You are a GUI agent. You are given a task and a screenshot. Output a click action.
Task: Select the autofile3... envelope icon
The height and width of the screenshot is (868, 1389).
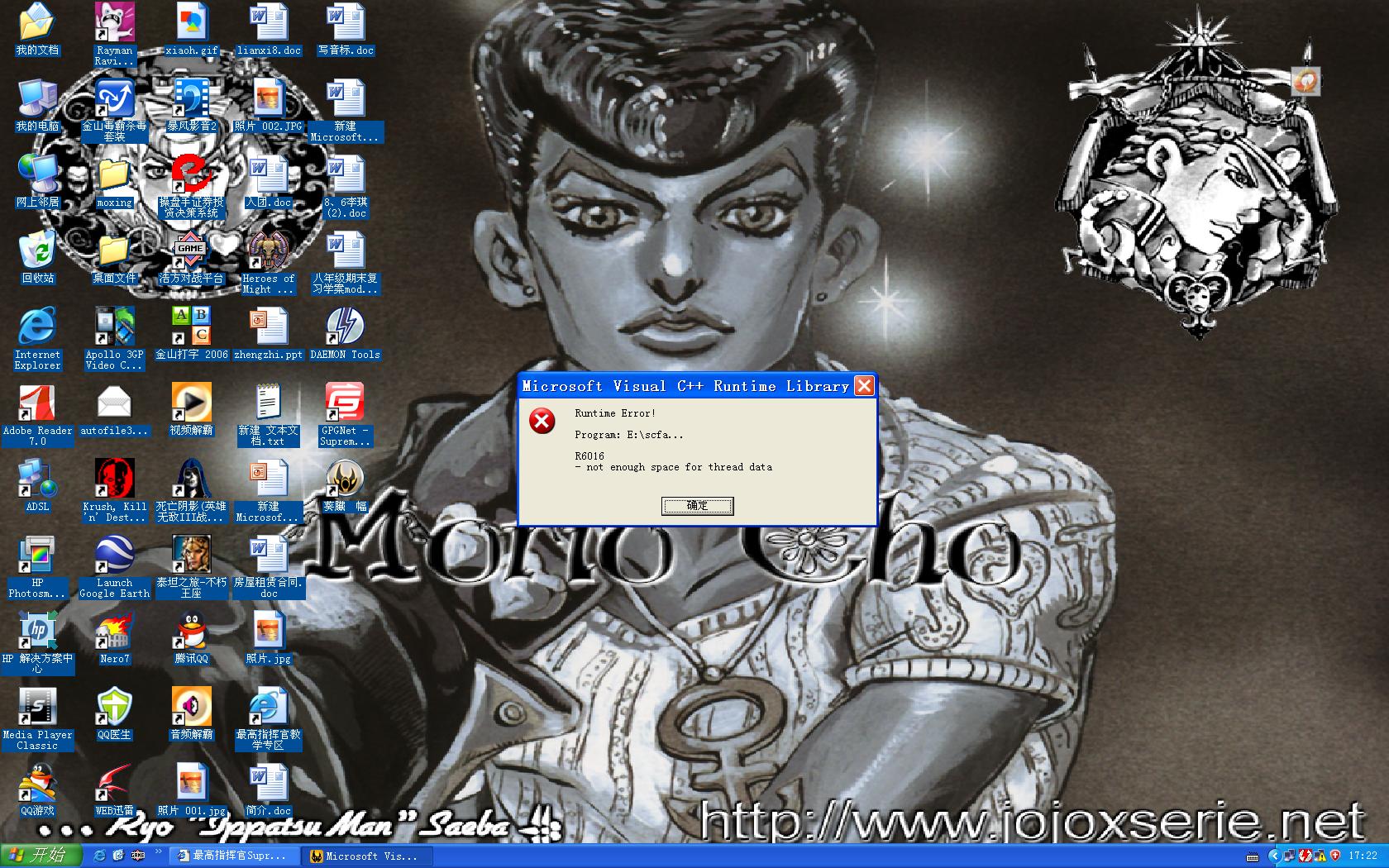[114, 410]
